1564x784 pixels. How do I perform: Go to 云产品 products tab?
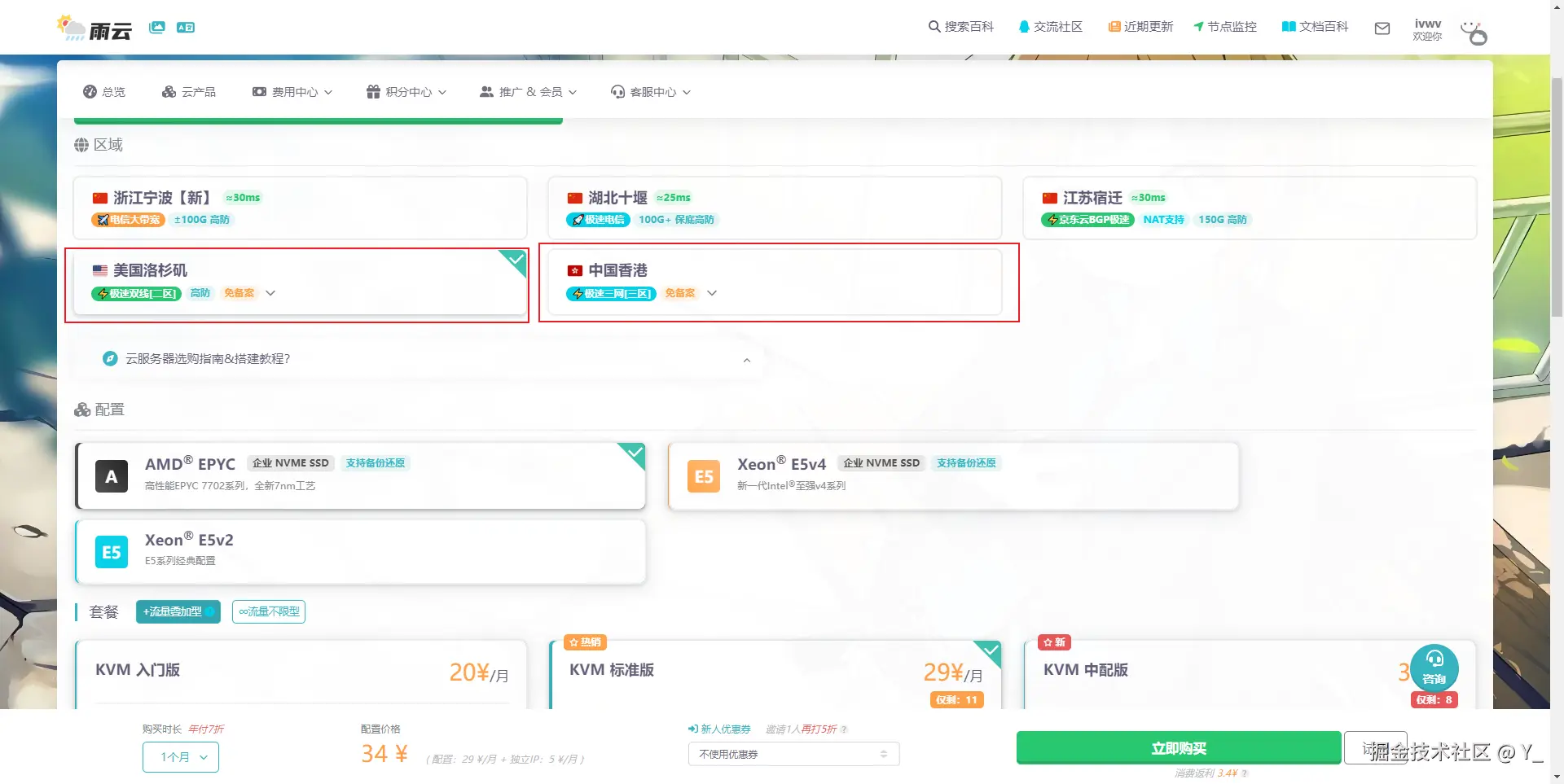click(189, 92)
